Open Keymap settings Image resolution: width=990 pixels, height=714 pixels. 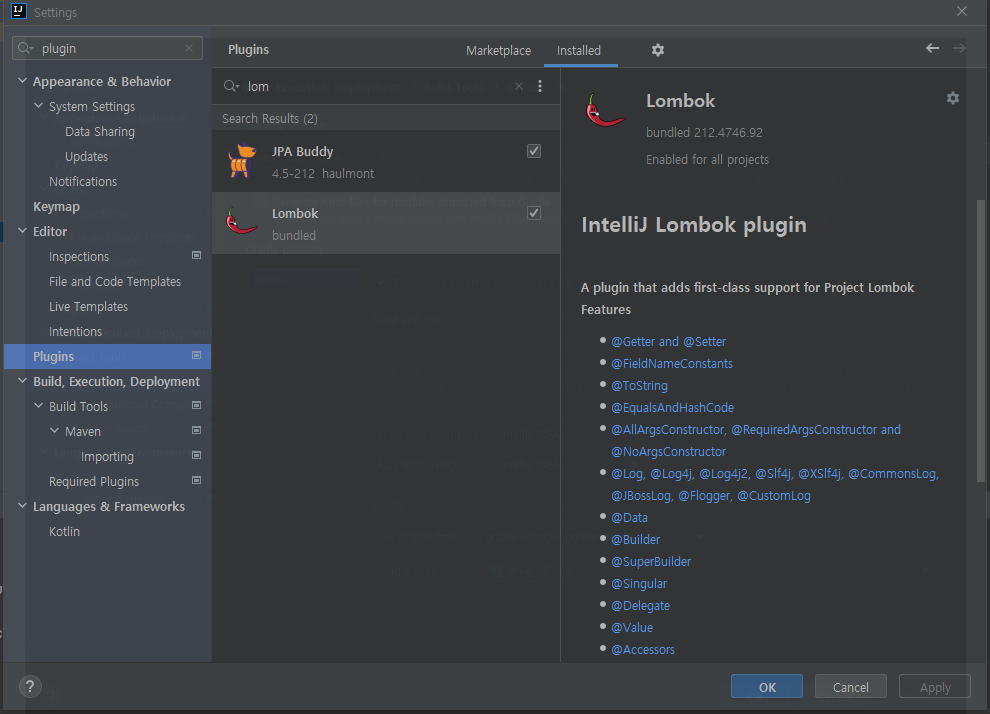(56, 206)
